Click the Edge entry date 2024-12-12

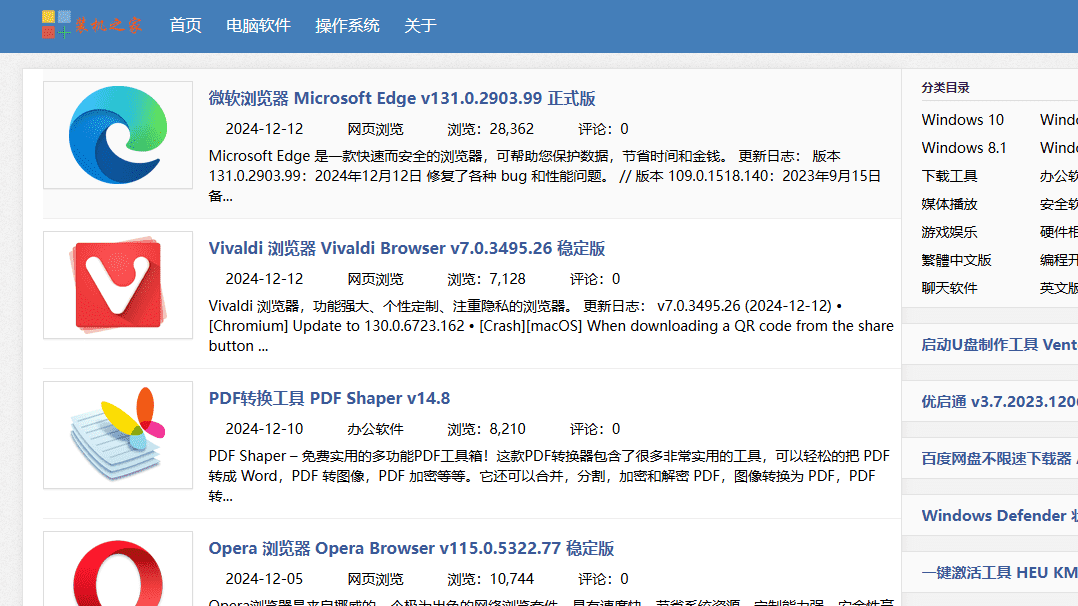click(x=264, y=129)
